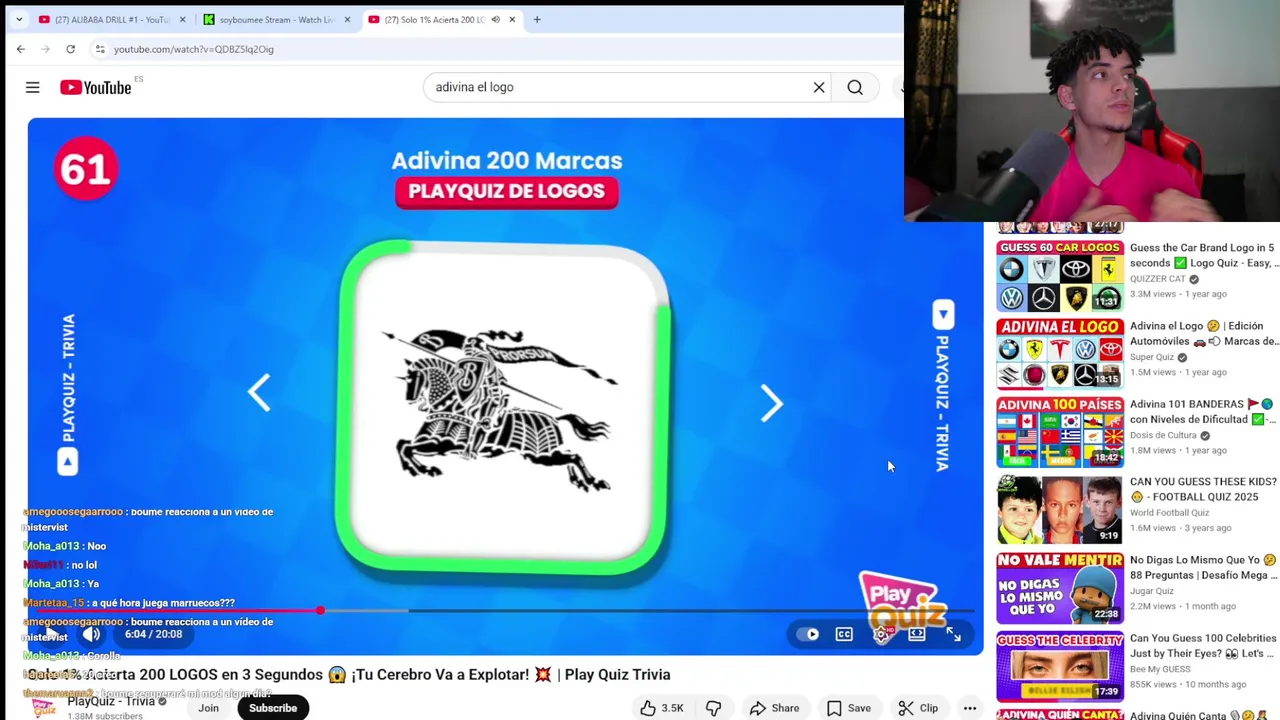Open the PlayQuiz channel avatar
The width and height of the screenshot is (1280, 720).
pyautogui.click(x=43, y=707)
